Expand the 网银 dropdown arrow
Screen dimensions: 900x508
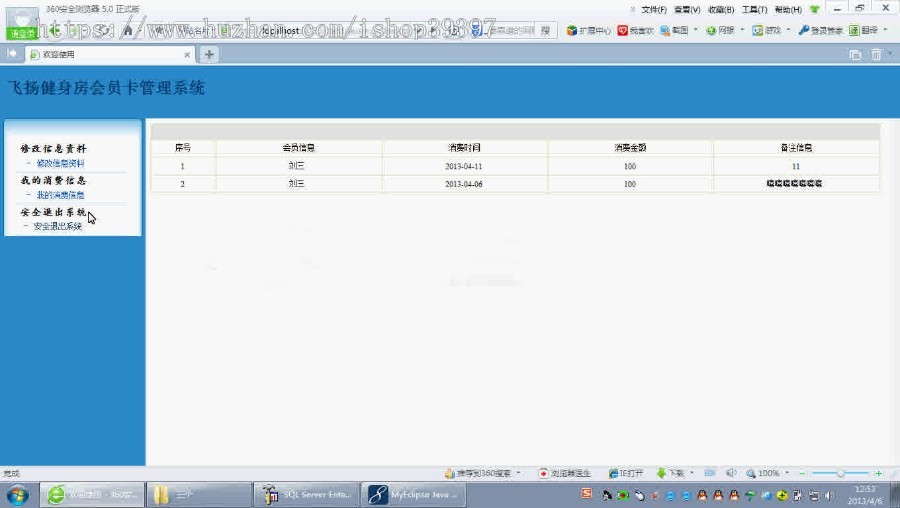click(742, 30)
